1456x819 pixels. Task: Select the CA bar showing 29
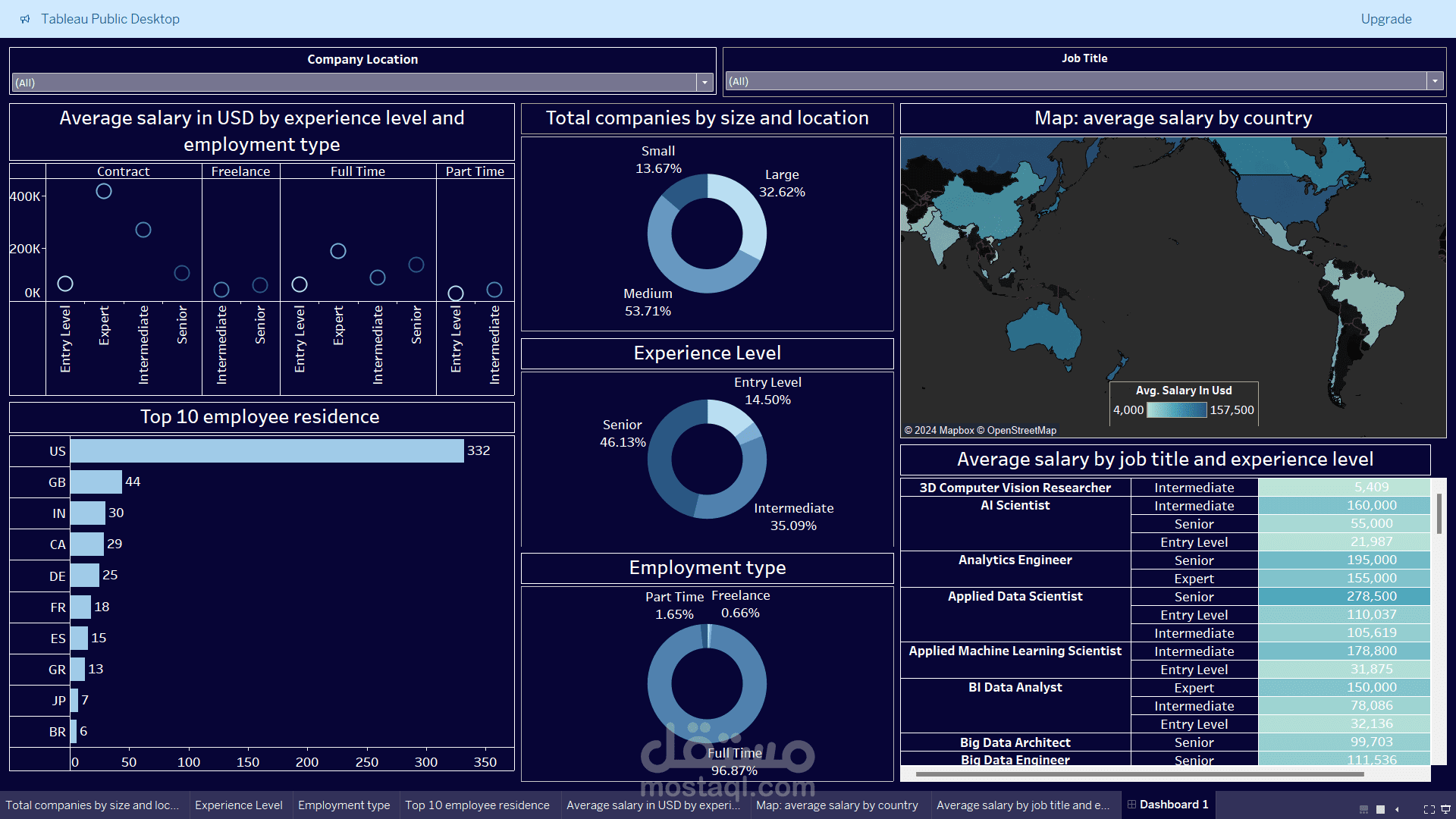click(87, 544)
